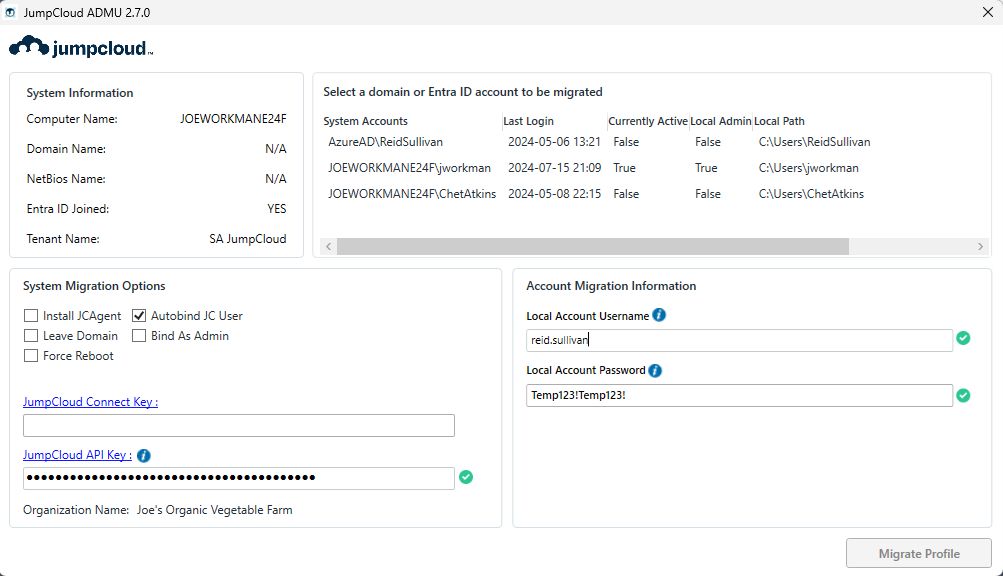The width and height of the screenshot is (1003, 576).
Task: Enable the Force Reboot checkbox
Action: (31, 355)
